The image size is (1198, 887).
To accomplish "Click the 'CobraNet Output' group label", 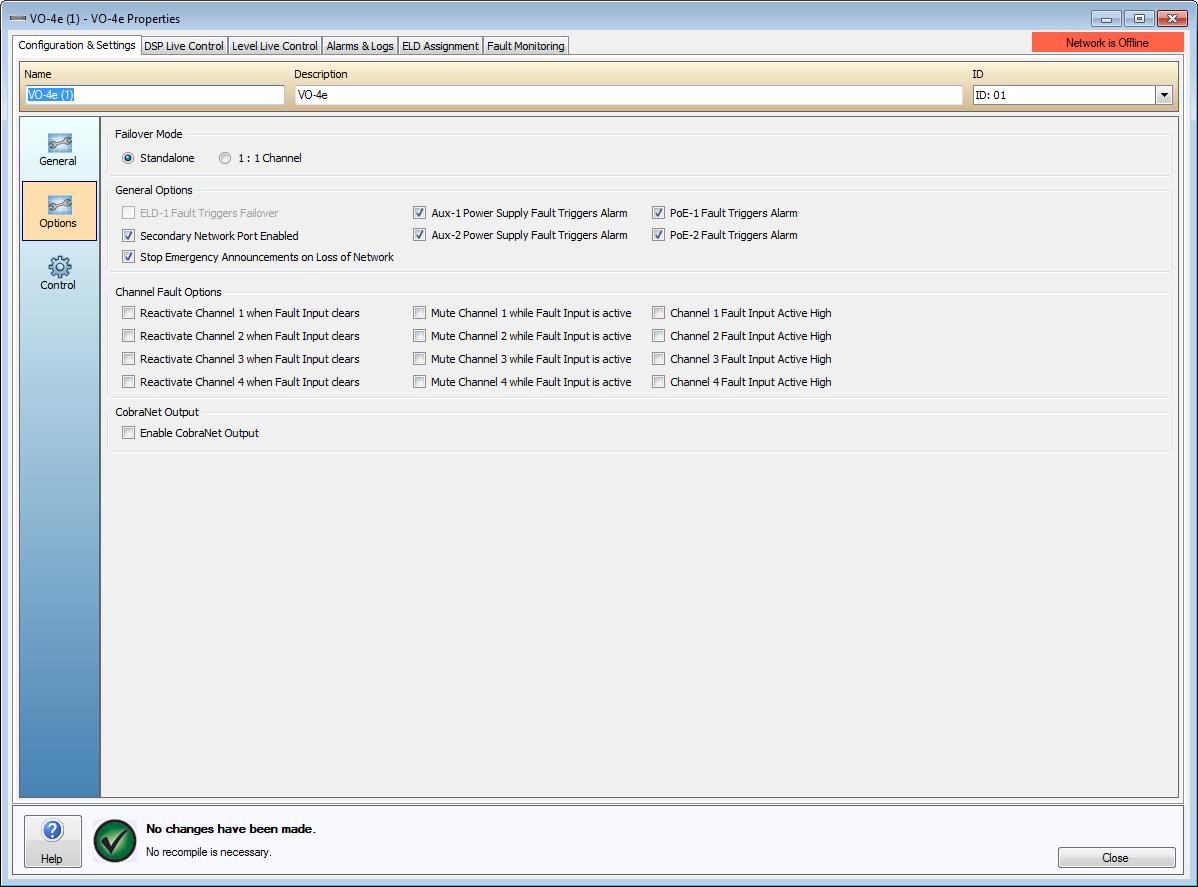I will (x=157, y=412).
